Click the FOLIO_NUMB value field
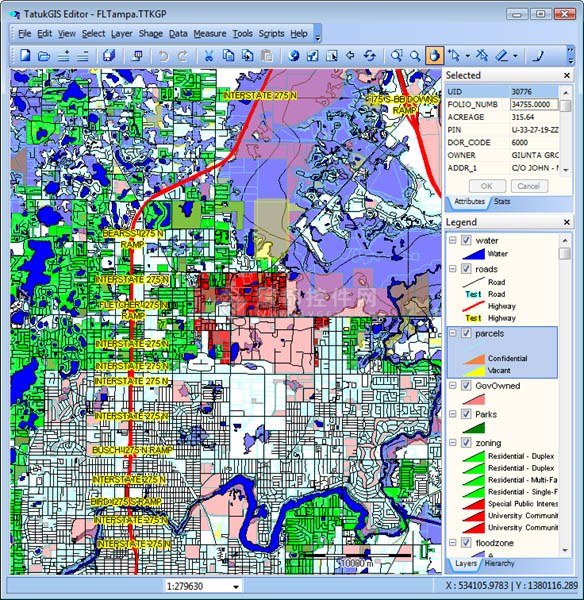The width and height of the screenshot is (584, 600). (534, 104)
